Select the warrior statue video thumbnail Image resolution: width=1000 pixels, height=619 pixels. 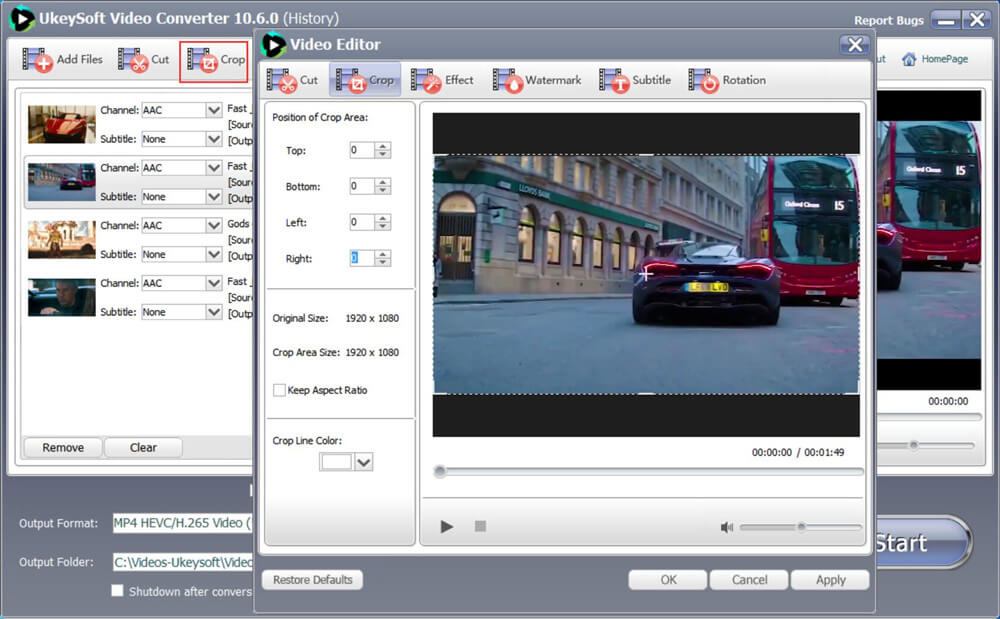[62, 240]
